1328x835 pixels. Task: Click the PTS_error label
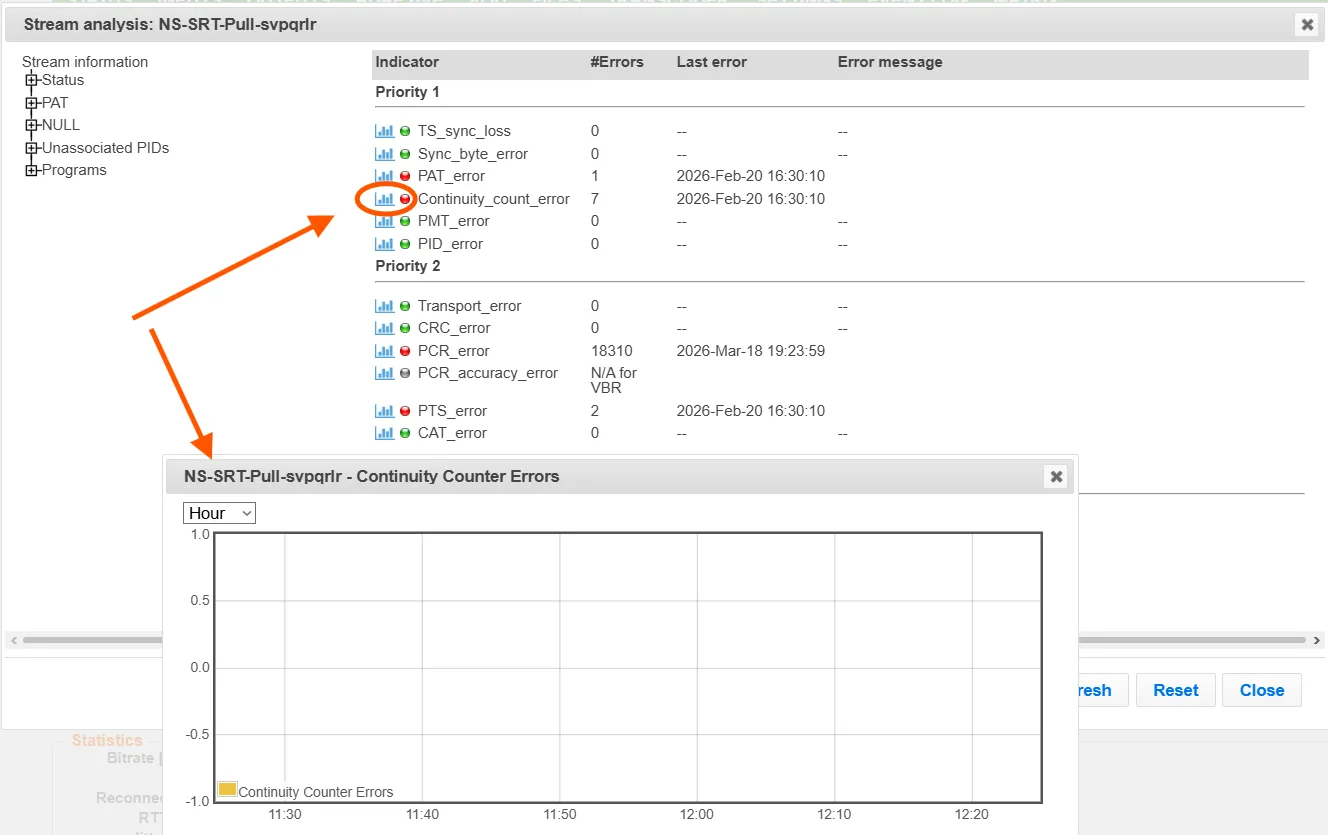click(x=452, y=411)
